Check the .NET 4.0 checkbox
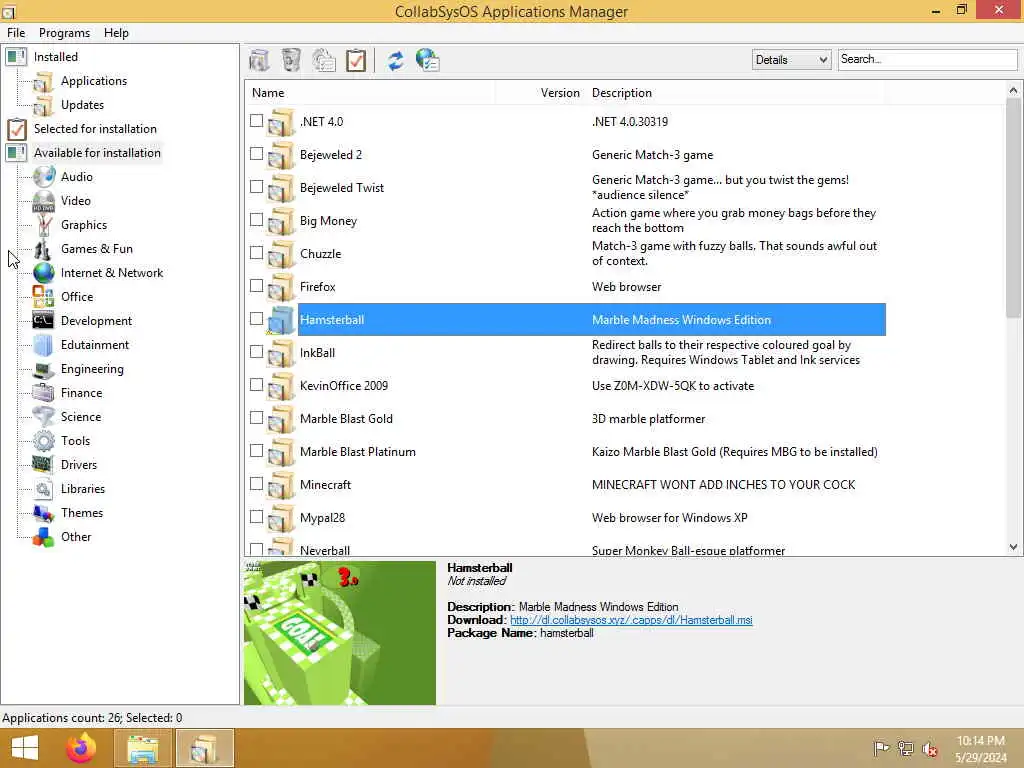 (257, 121)
